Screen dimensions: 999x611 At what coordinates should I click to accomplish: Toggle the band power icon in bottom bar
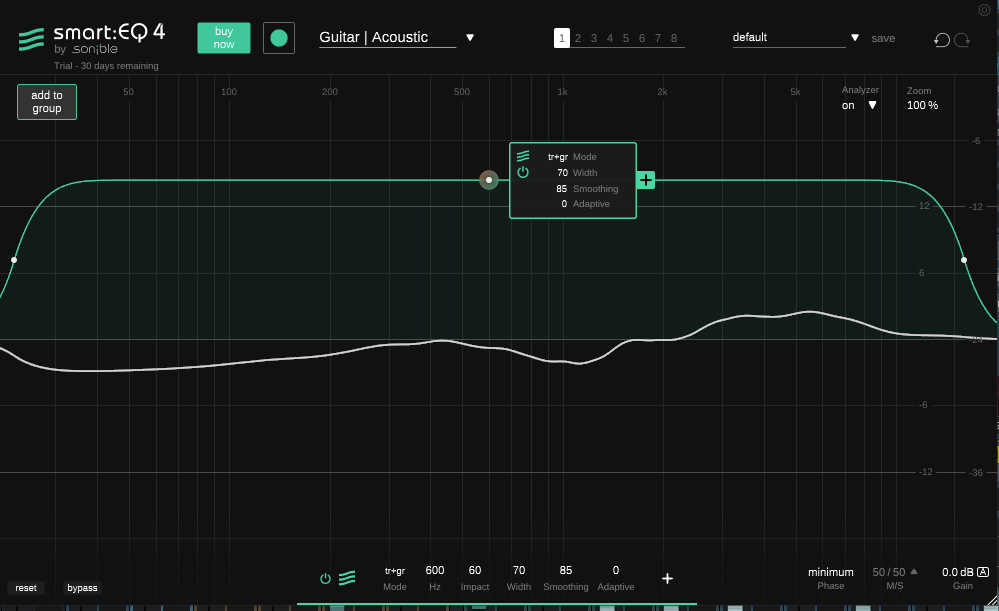point(325,578)
